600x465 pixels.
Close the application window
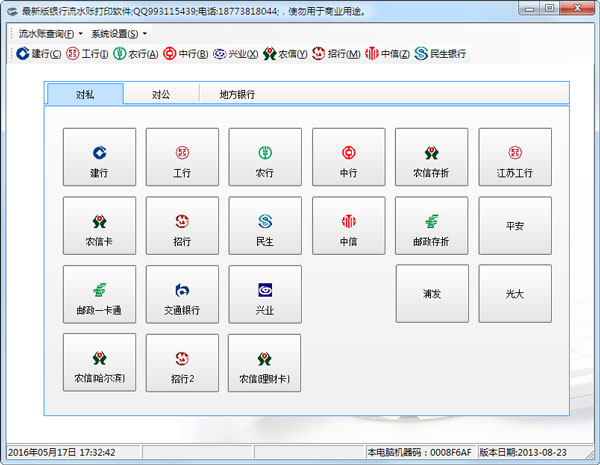(577, 8)
